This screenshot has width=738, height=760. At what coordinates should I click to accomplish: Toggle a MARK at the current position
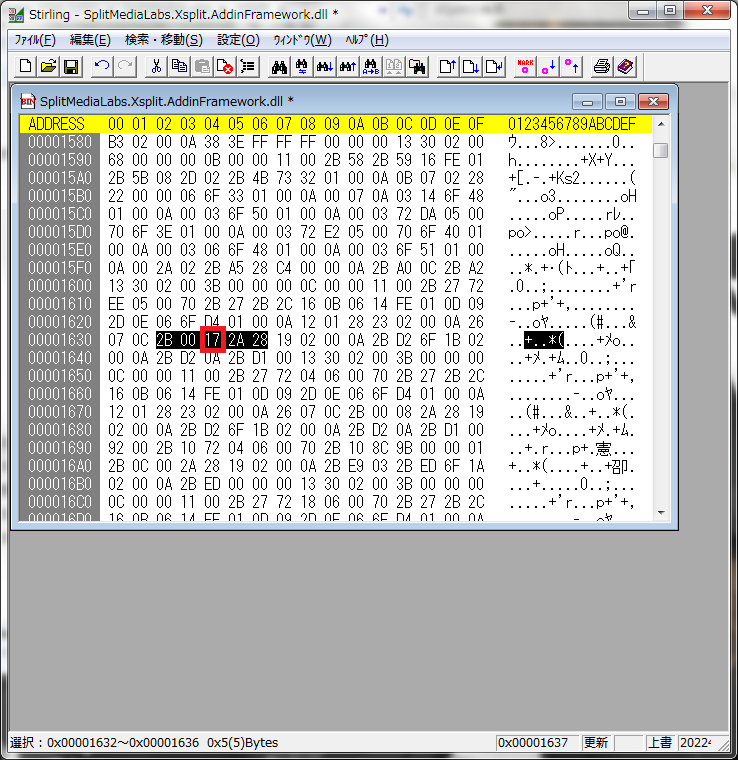[x=525, y=66]
